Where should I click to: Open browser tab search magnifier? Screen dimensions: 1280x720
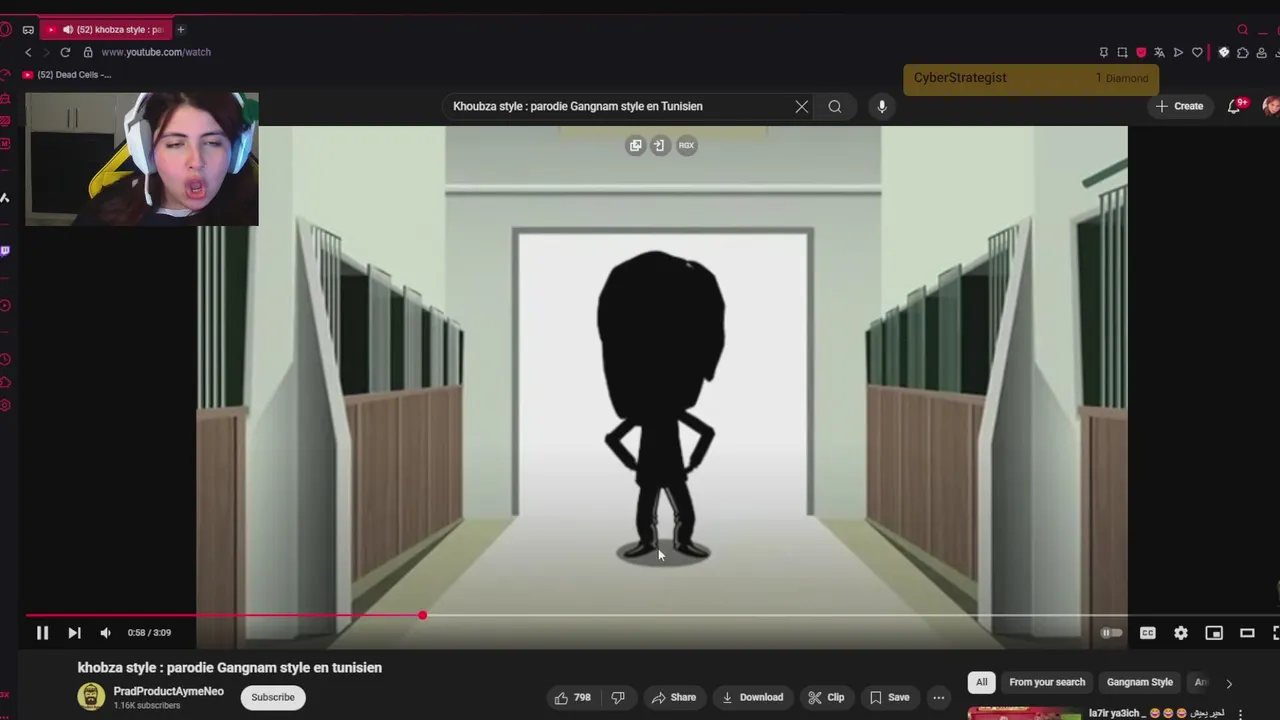(1242, 29)
